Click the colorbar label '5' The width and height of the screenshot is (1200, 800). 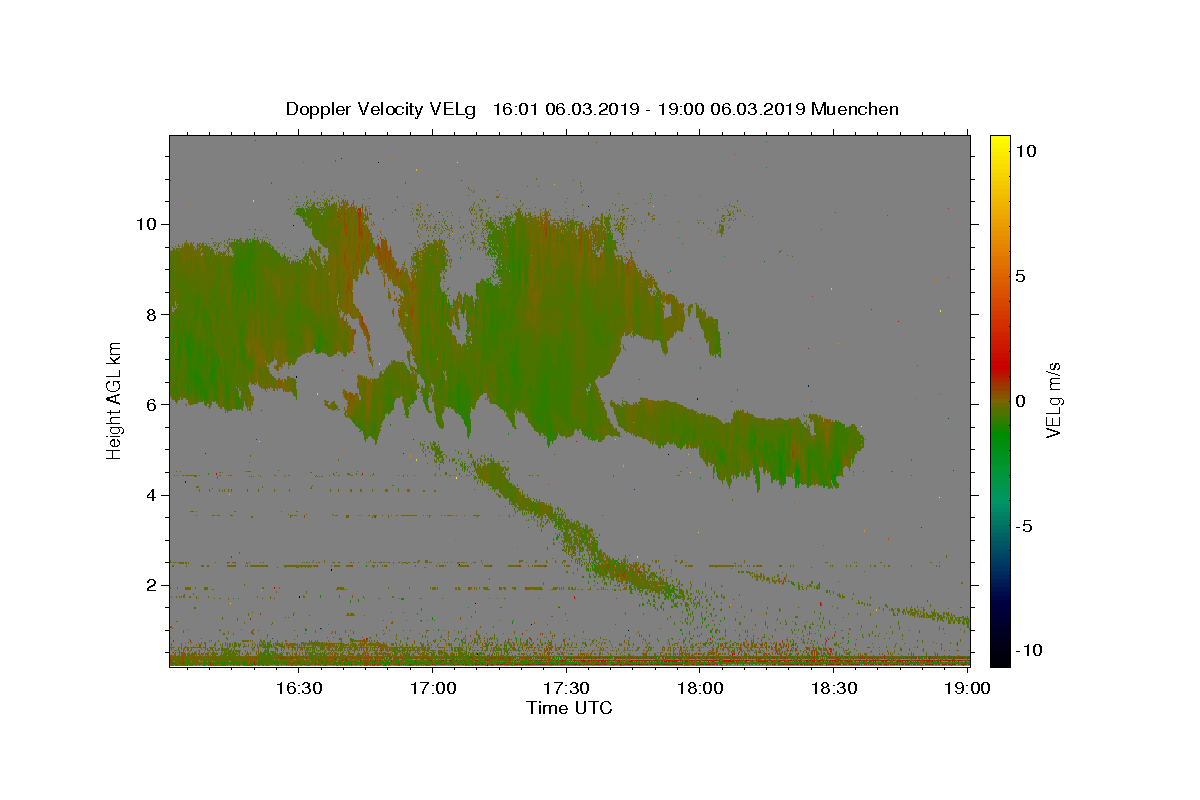1021,276
